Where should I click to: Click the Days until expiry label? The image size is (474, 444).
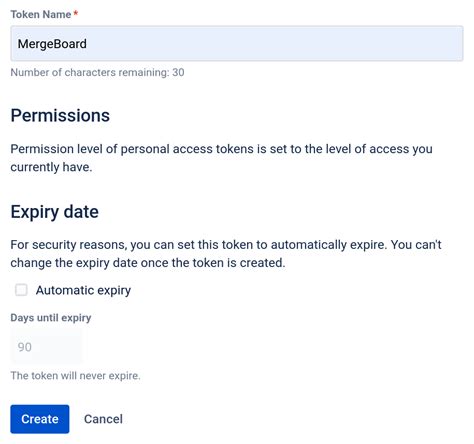click(x=51, y=318)
